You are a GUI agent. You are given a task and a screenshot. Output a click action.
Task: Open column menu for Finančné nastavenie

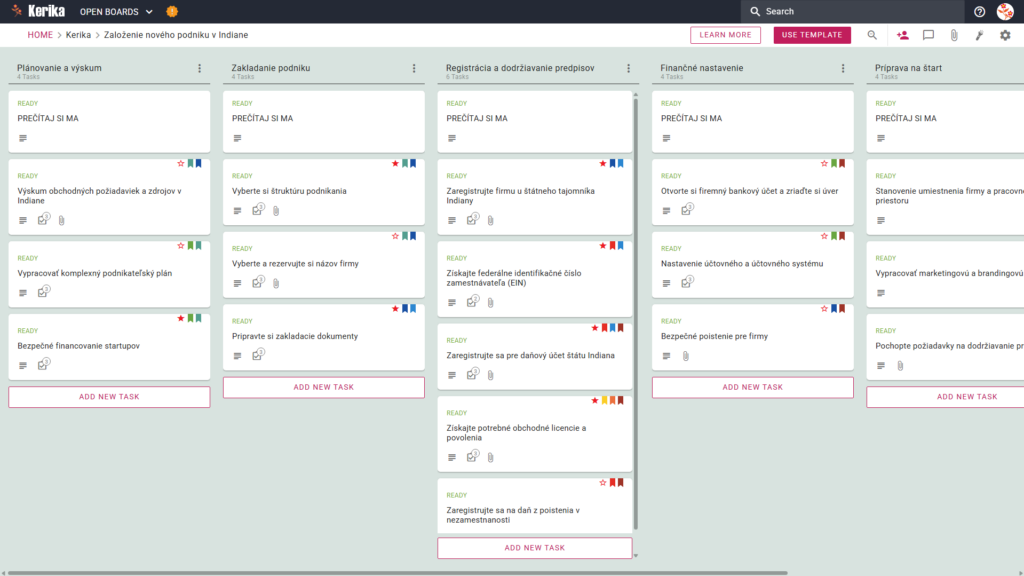[x=843, y=68]
